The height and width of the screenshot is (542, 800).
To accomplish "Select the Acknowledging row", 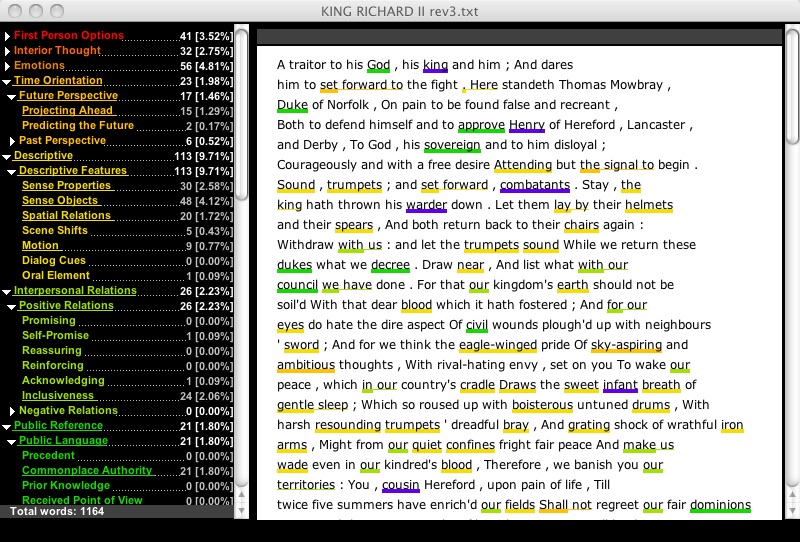I will [127, 380].
